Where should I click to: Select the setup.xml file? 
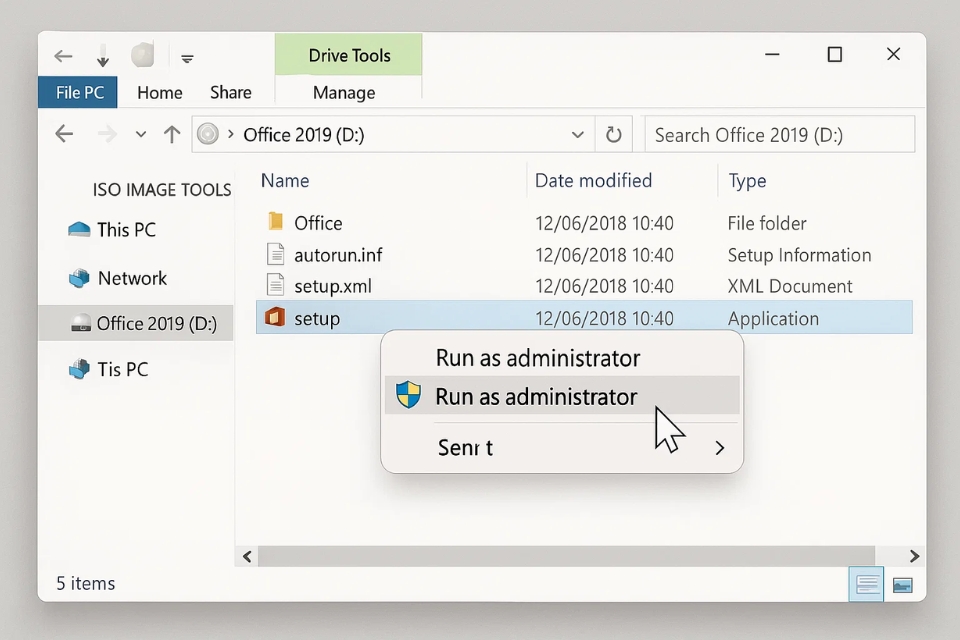point(332,287)
